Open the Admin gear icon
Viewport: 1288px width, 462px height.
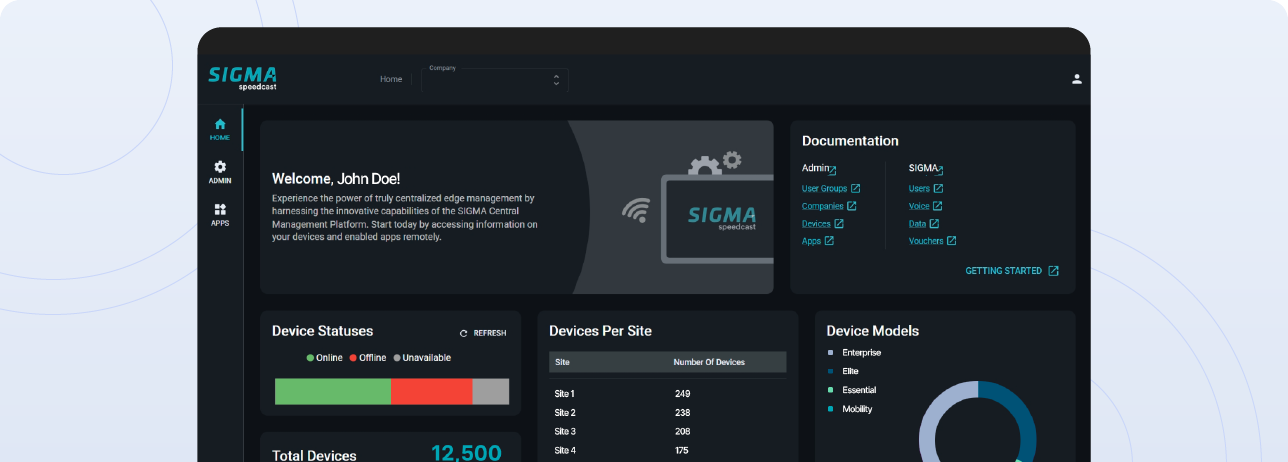[x=220, y=167]
